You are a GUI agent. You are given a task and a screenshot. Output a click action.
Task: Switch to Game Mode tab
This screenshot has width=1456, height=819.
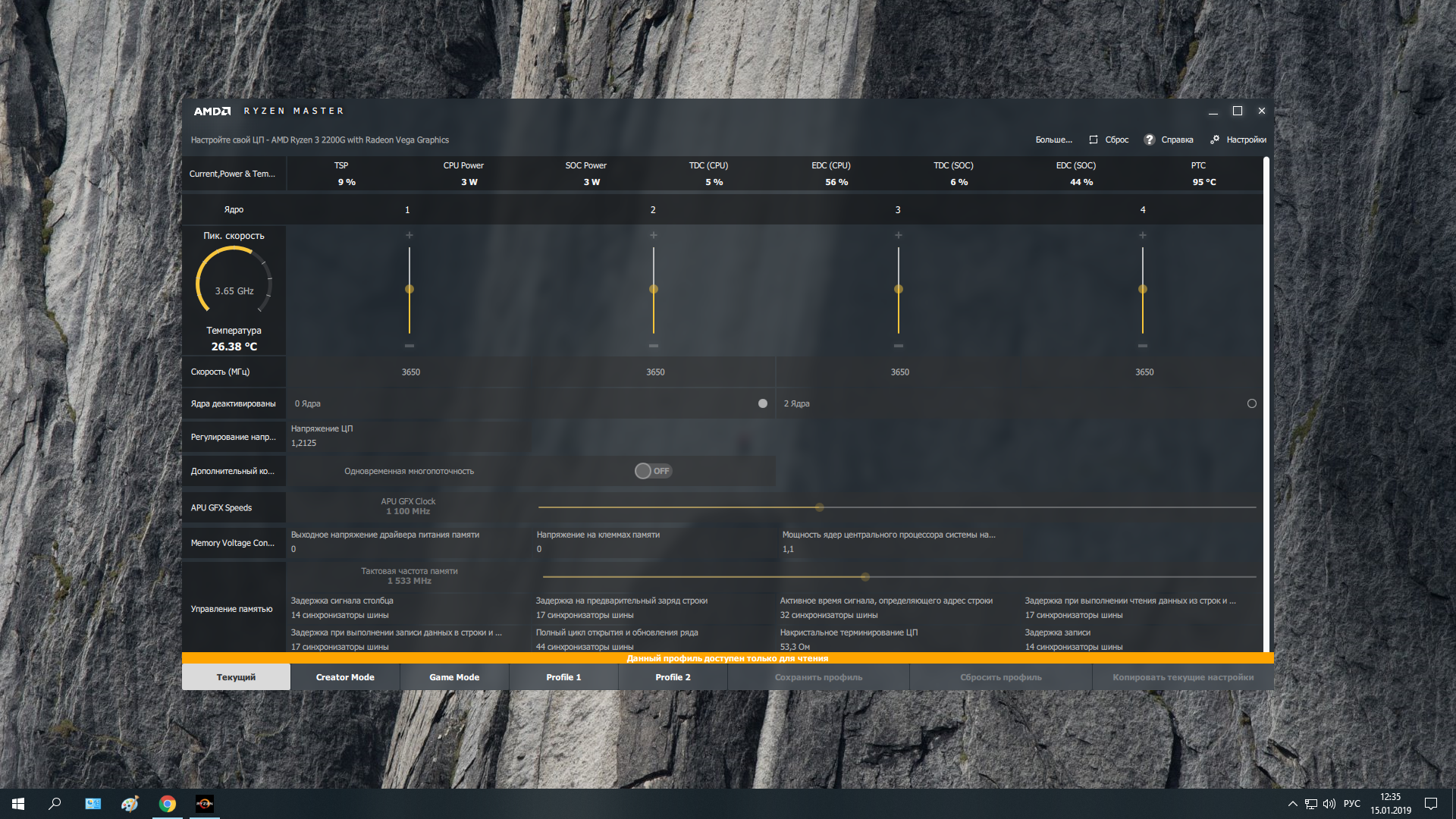coord(454,677)
